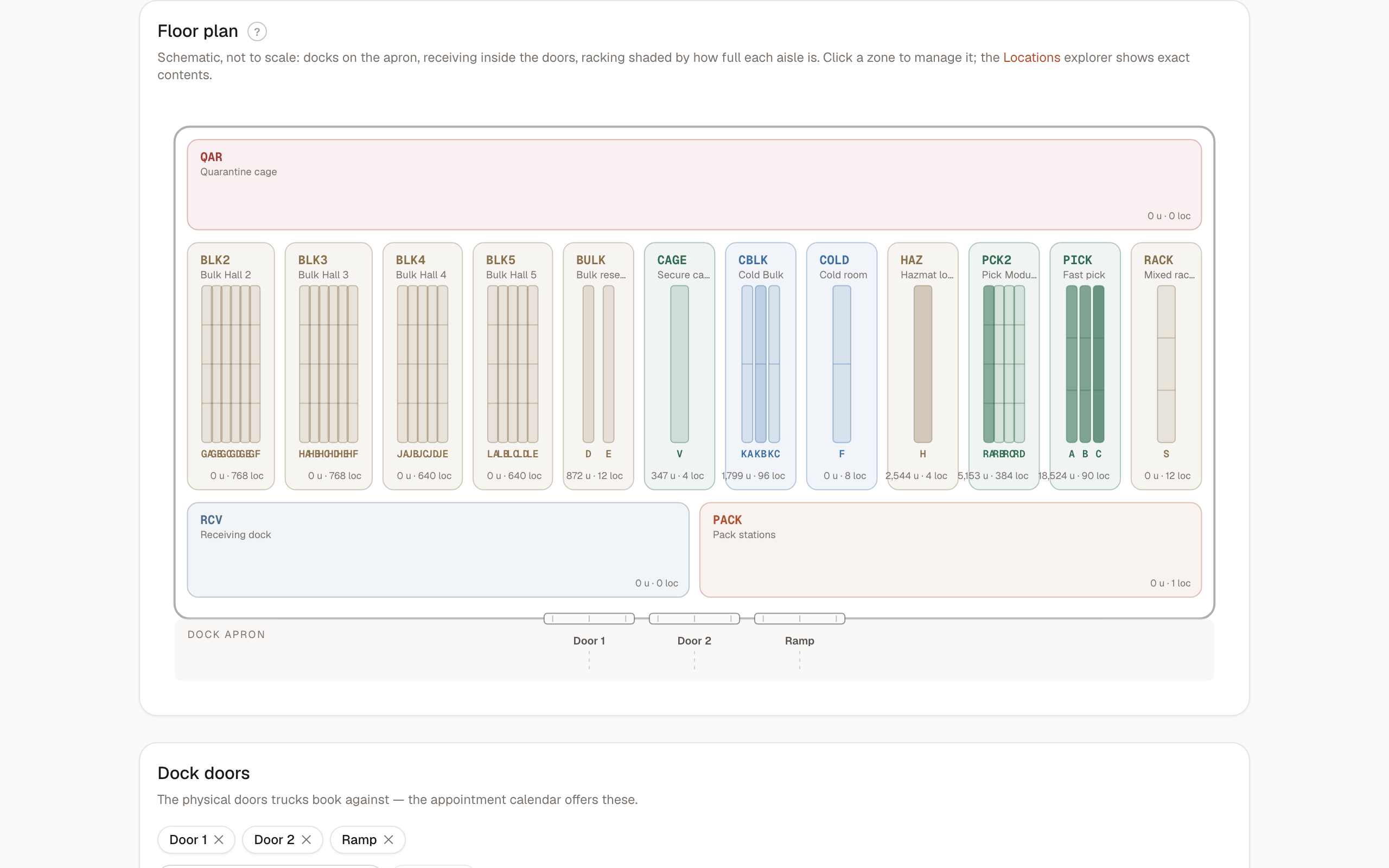Click aisle V bar in CAGE

679,364
